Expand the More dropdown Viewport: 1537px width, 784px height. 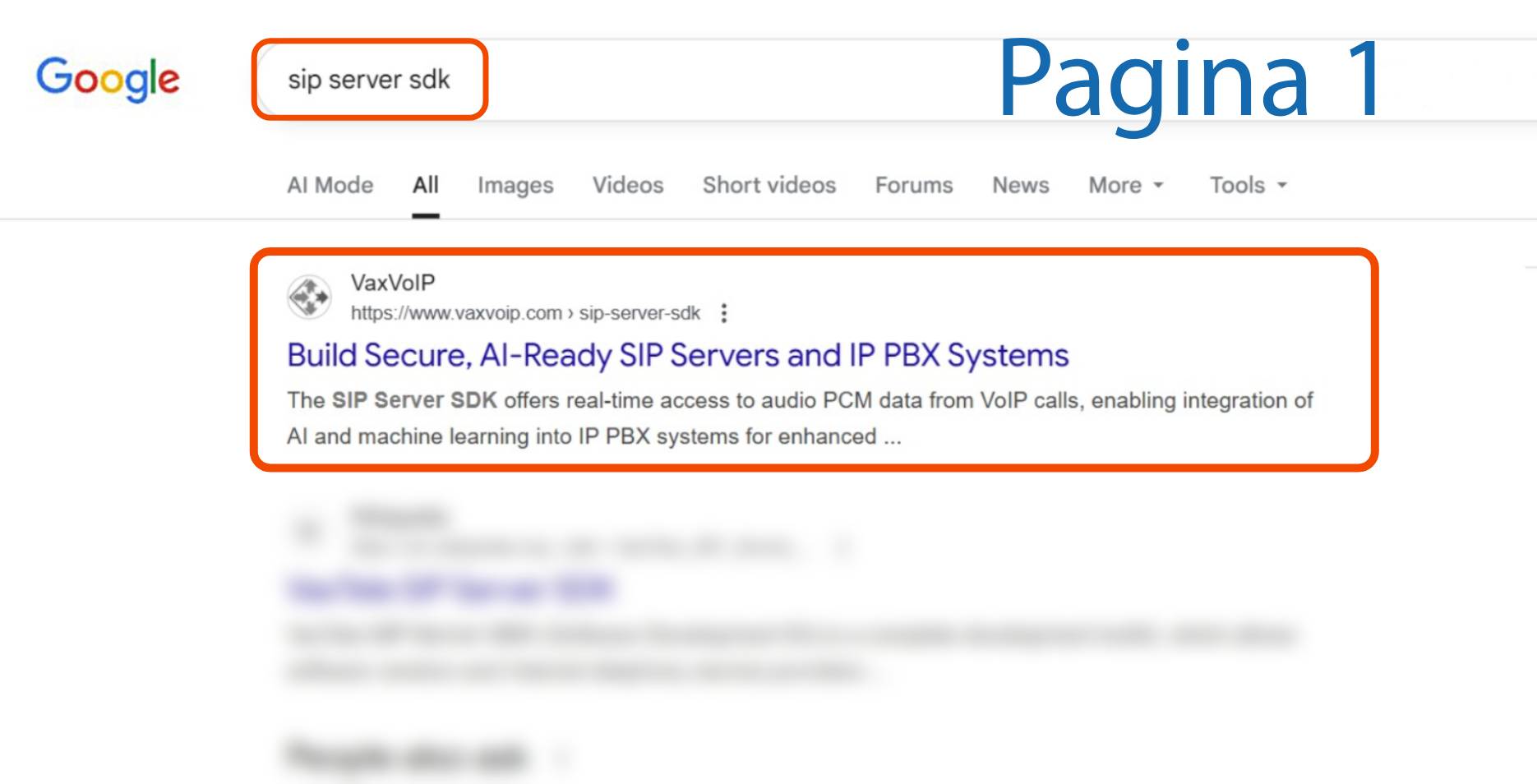[1125, 185]
